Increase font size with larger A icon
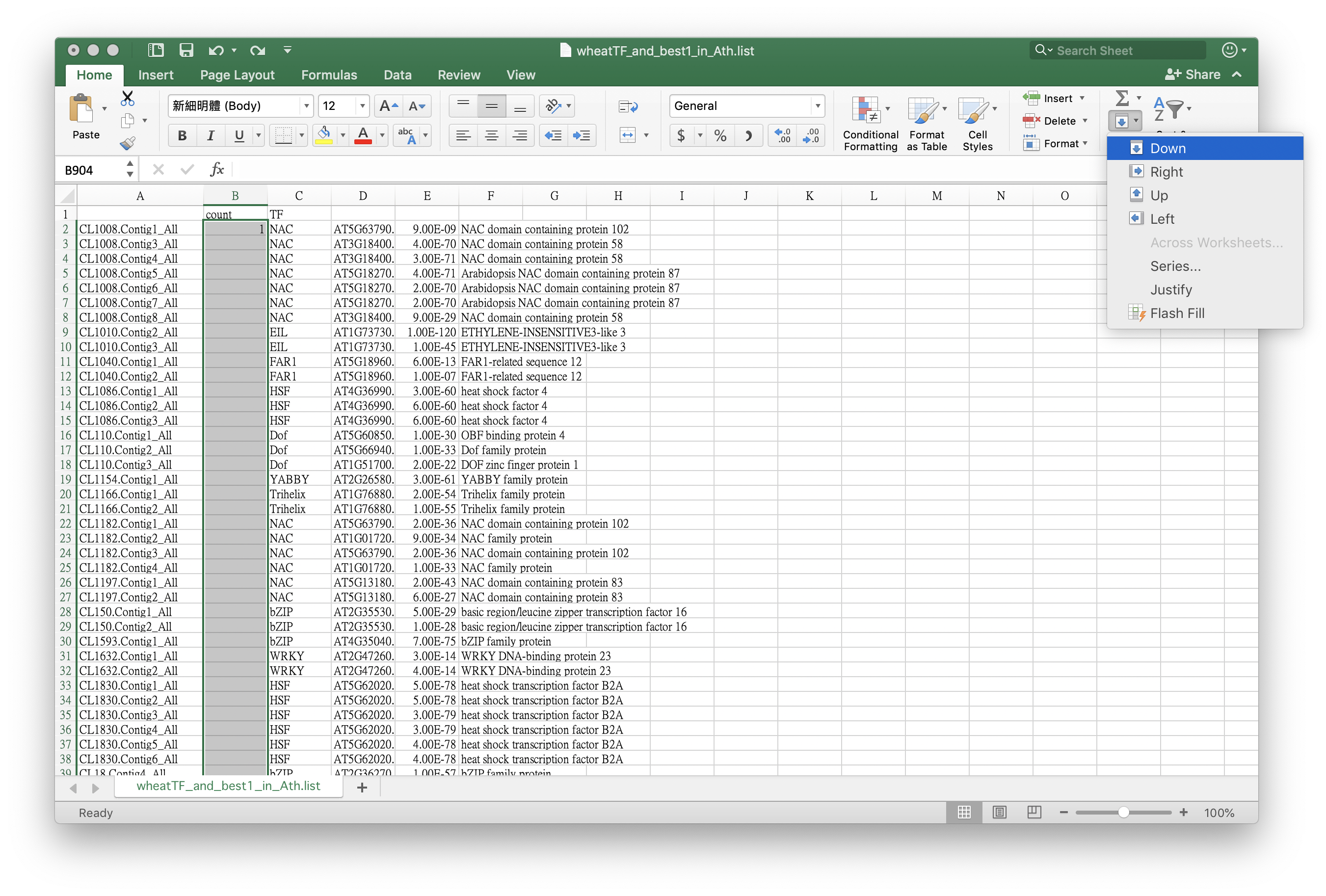Viewport: 1326px width, 896px height. (389, 106)
